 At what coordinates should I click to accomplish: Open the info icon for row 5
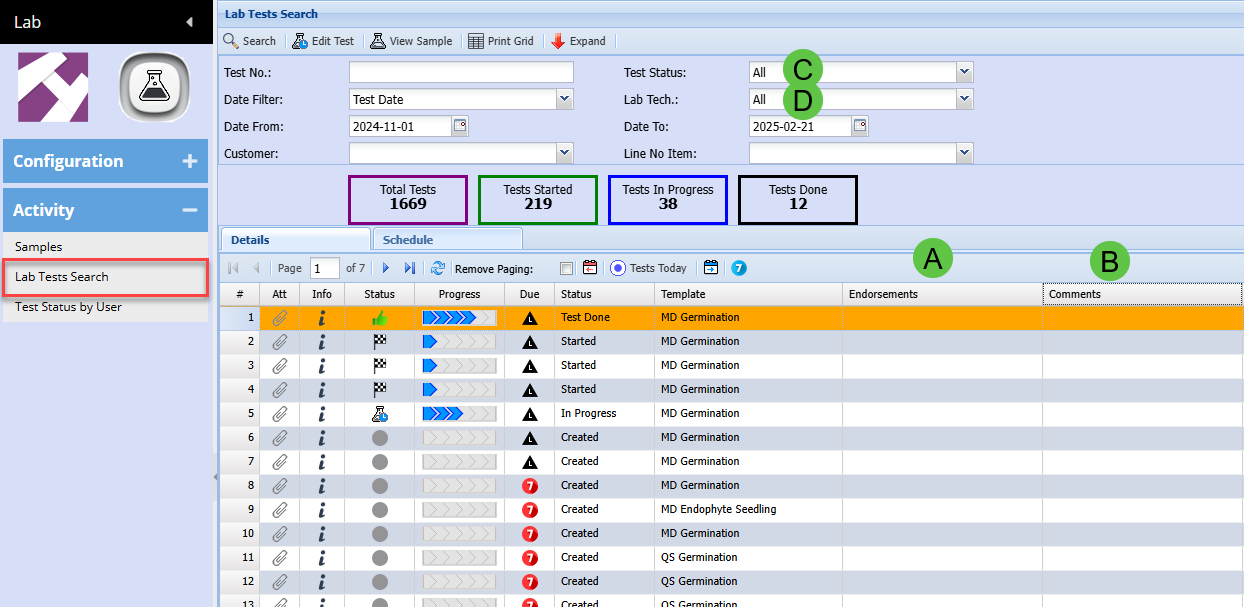[x=321, y=414]
